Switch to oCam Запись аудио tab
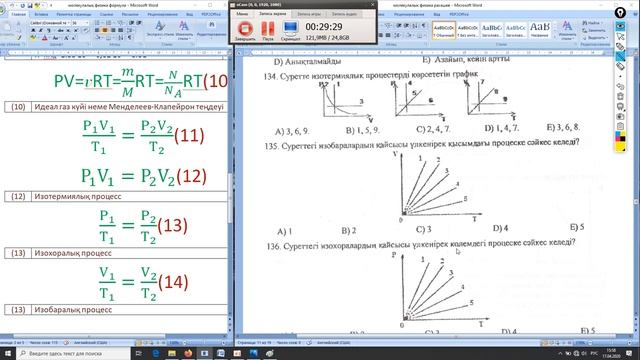This screenshot has height=360, width=640. (x=344, y=14)
